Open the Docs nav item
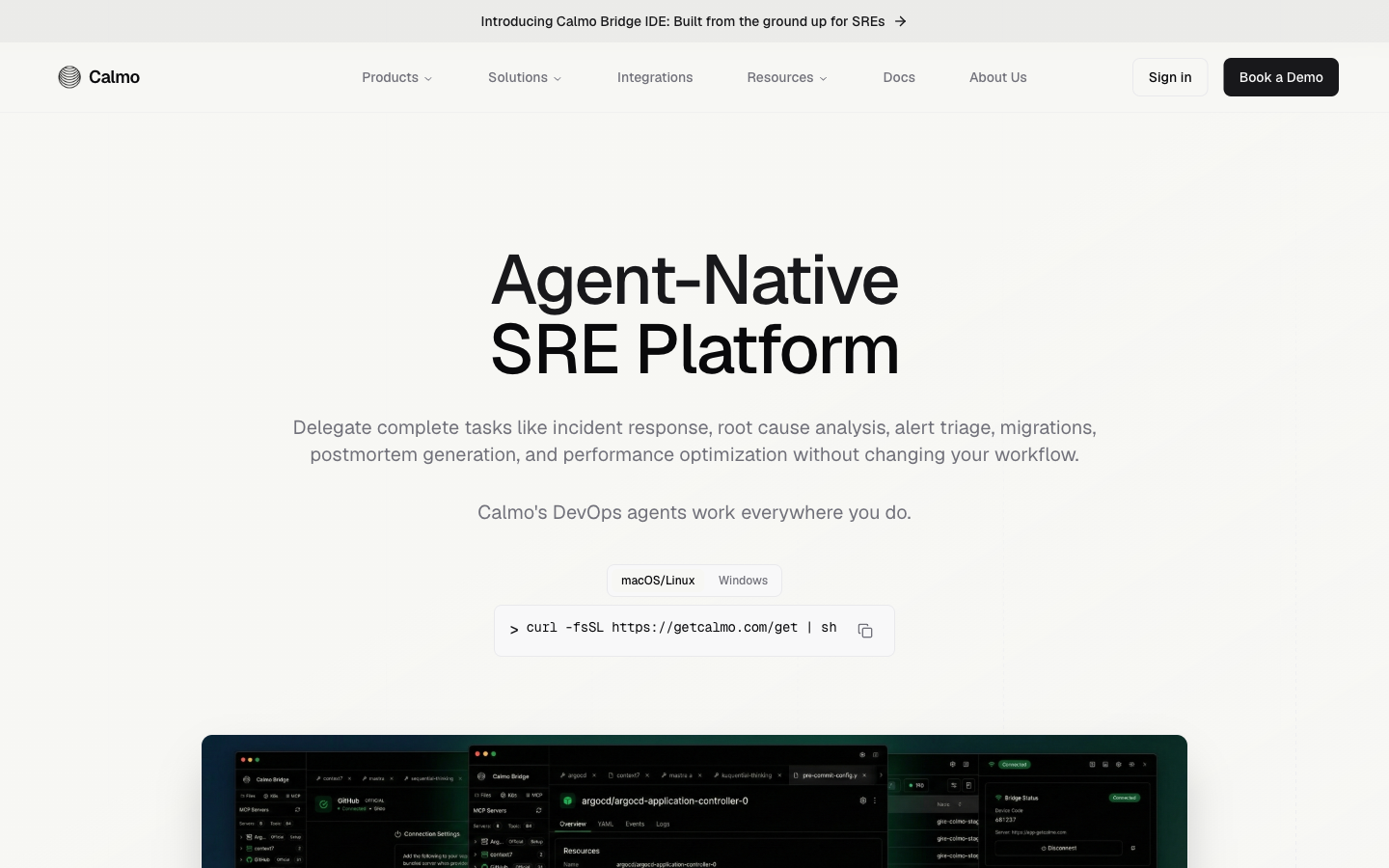The width and height of the screenshot is (1389, 868). [899, 77]
